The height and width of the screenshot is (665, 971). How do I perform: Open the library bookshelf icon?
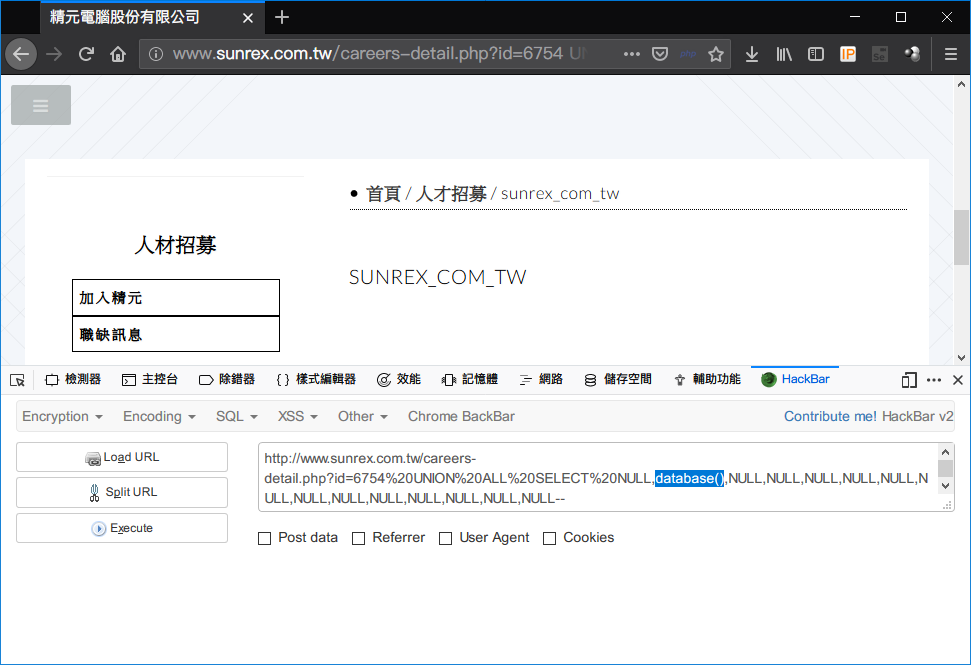coord(784,54)
